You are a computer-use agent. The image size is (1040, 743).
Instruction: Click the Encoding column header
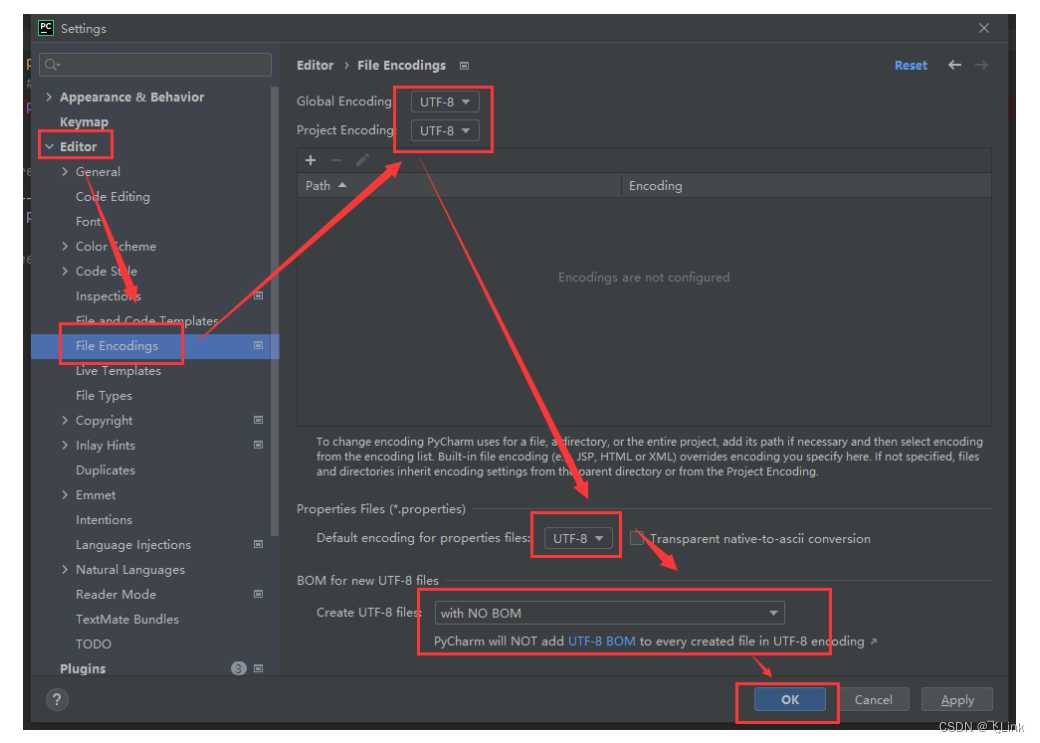806,186
